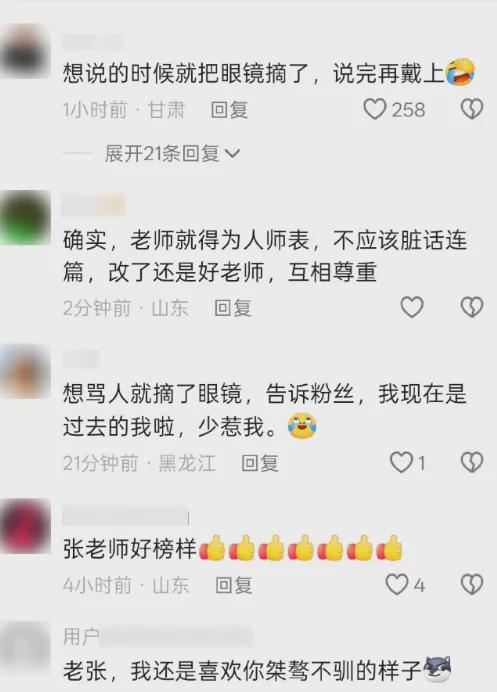This screenshot has width=497, height=692.
Task: Dislike the 张老师好榜样 comment
Action: coord(472,584)
